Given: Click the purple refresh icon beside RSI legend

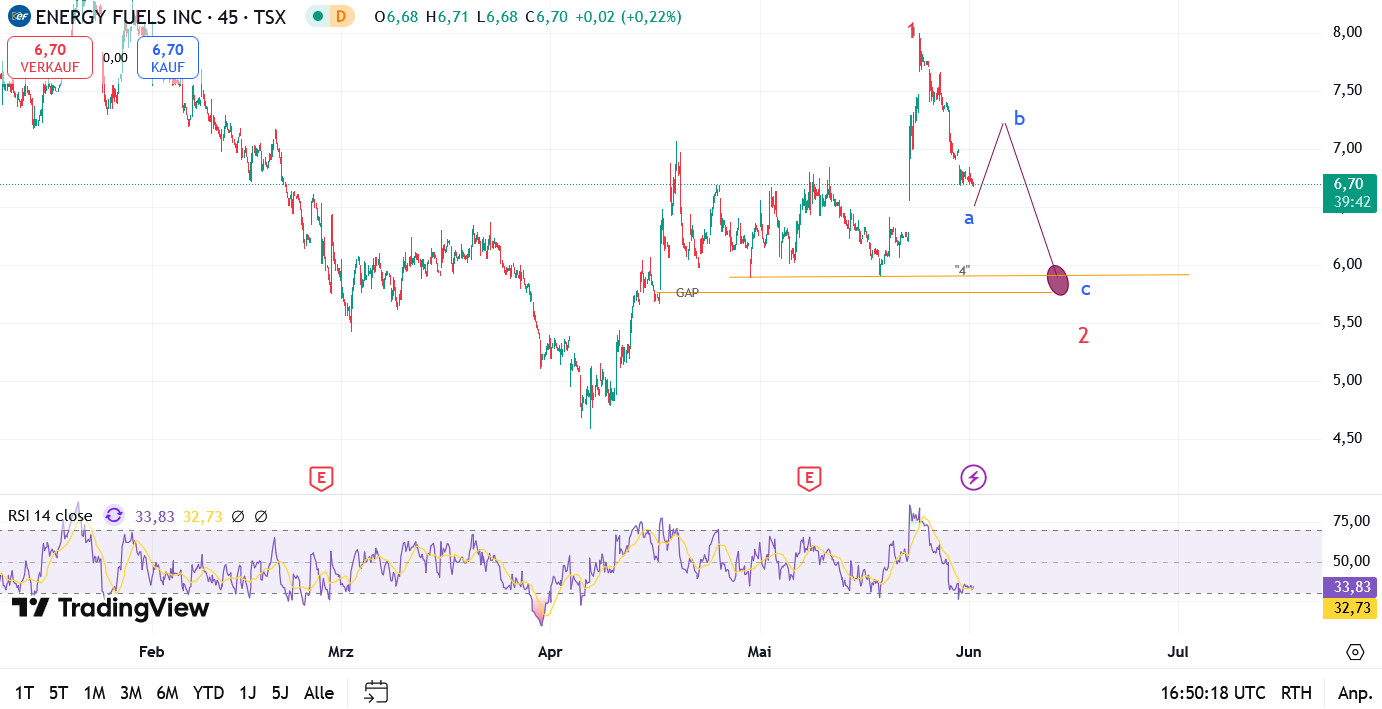Looking at the screenshot, I should pos(114,516).
